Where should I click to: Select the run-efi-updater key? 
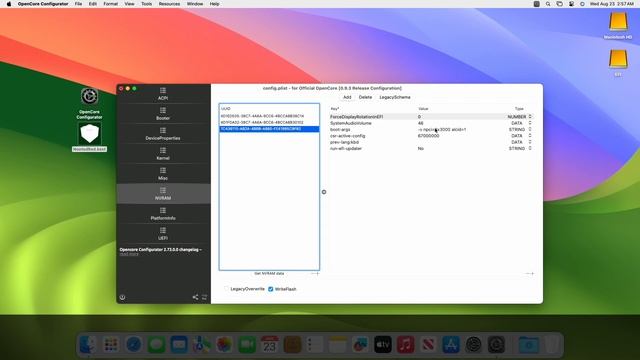(x=346, y=149)
